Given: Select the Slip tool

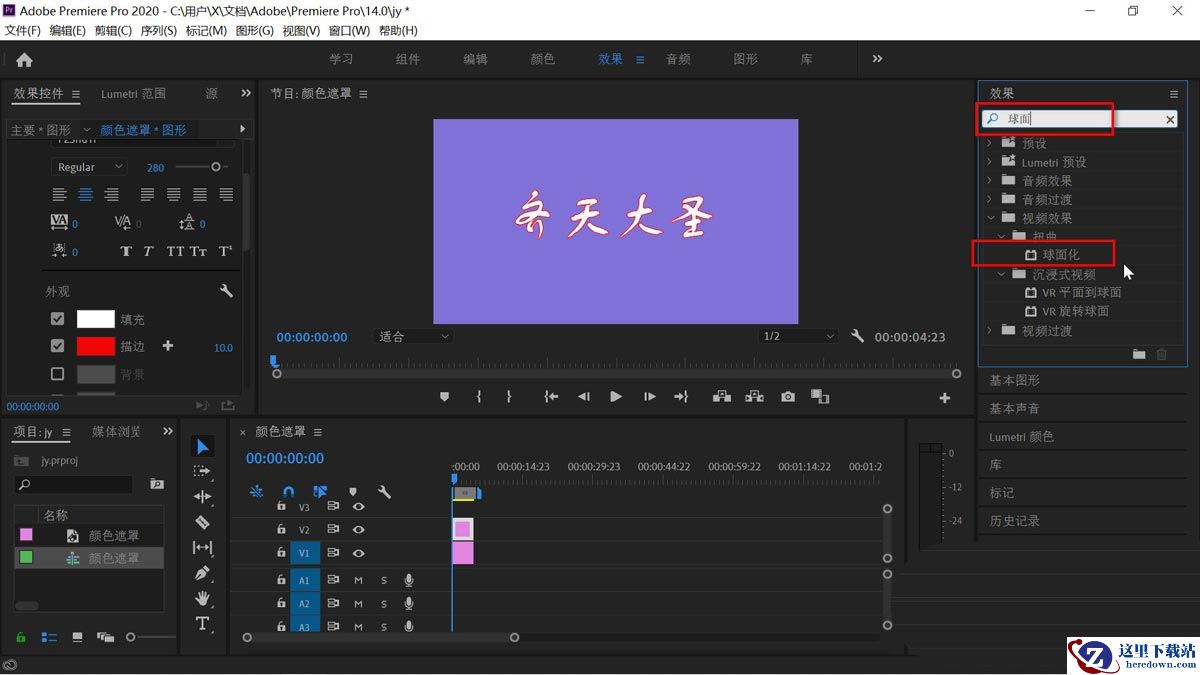Looking at the screenshot, I should (202, 547).
